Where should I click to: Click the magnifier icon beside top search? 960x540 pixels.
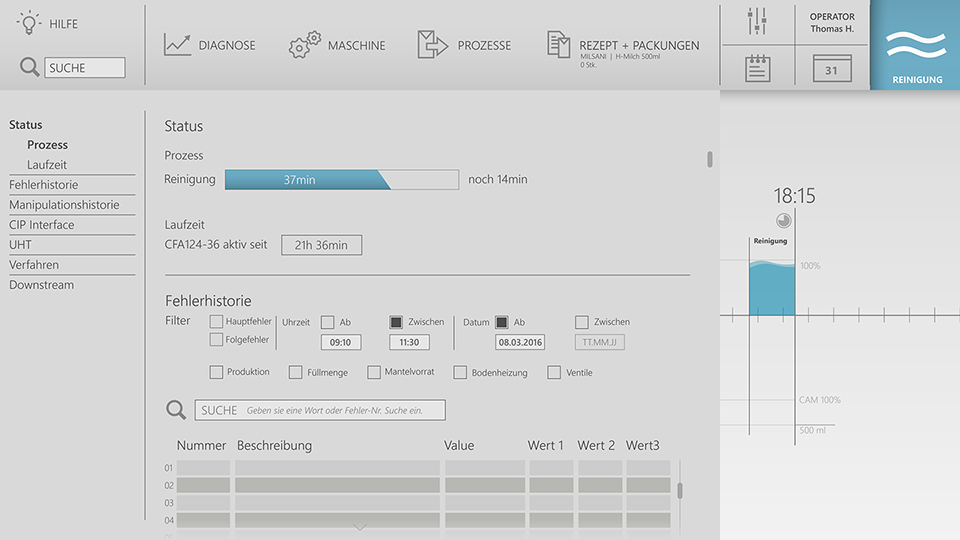(29, 67)
